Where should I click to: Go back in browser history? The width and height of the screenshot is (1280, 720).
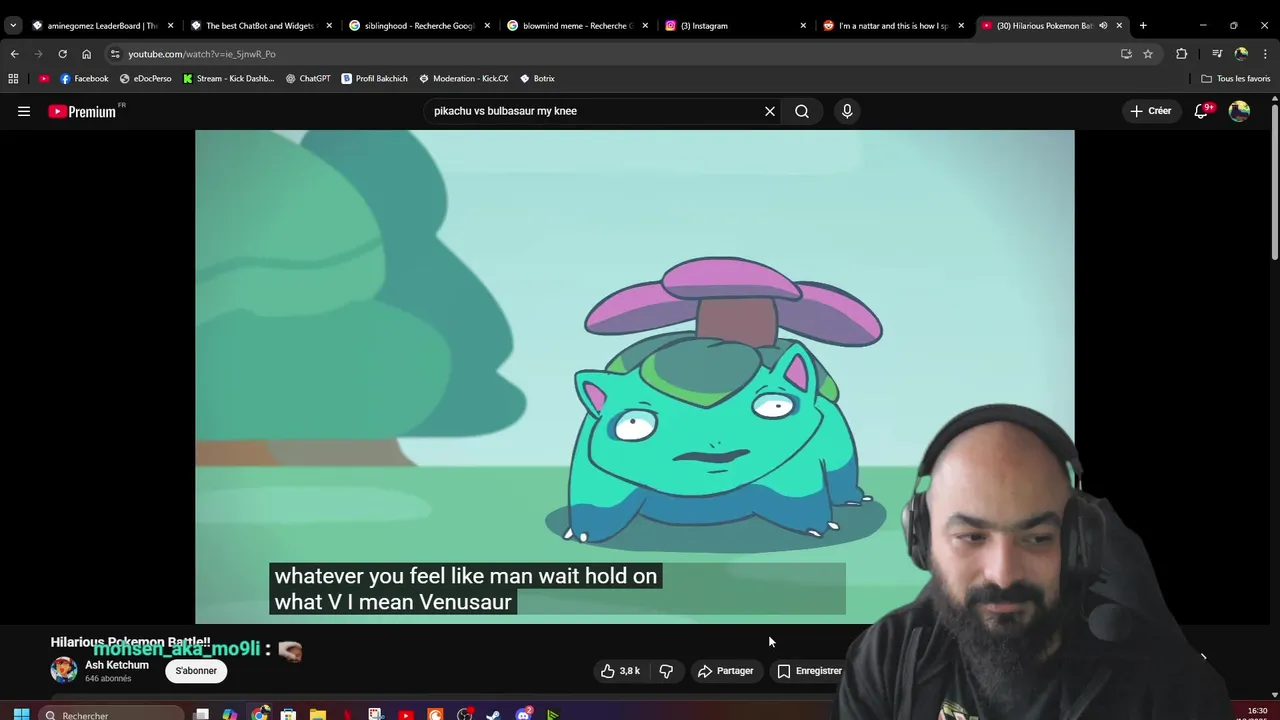14,54
